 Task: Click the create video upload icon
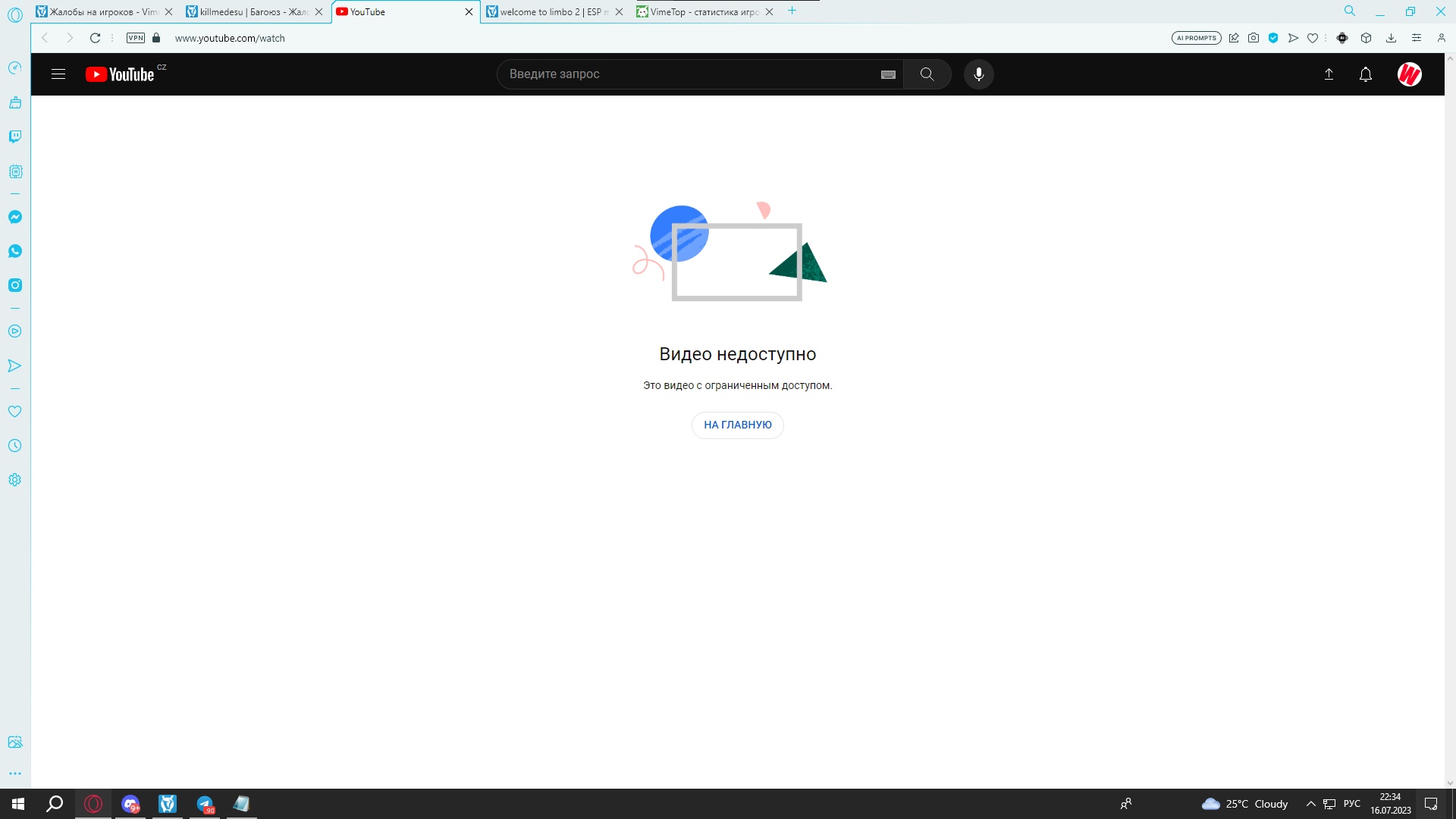coord(1329,74)
